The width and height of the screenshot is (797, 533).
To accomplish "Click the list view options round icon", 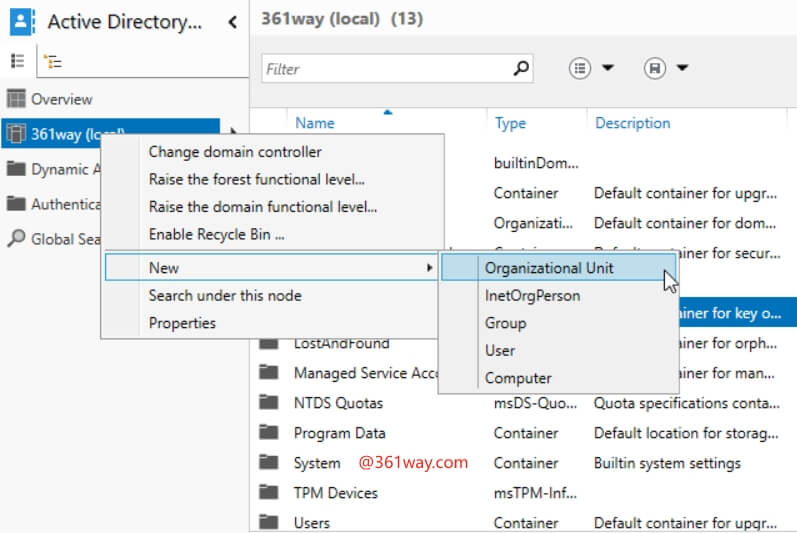I will (x=580, y=68).
